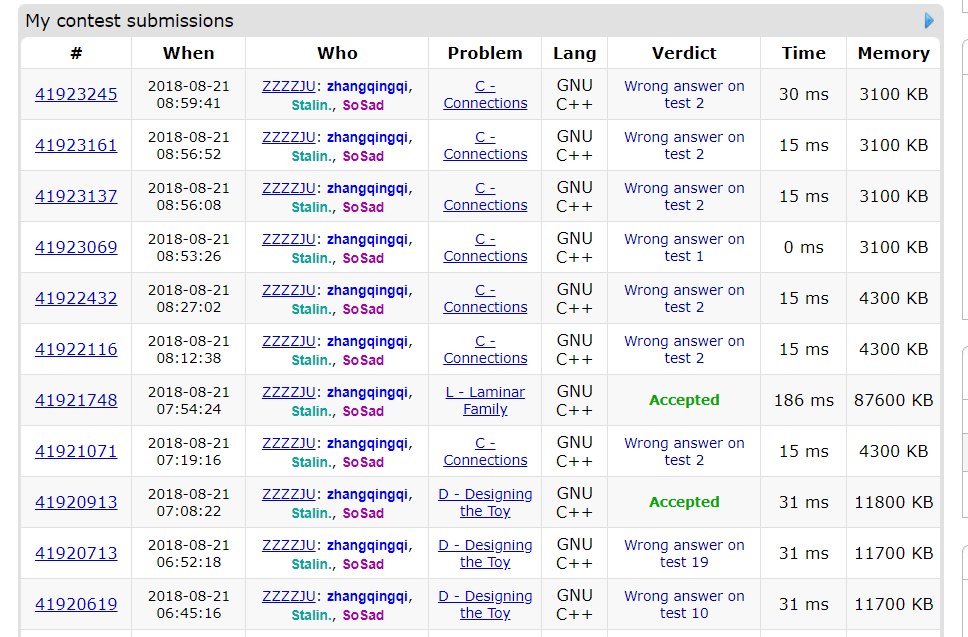This screenshot has width=968, height=637.
Task: Click the 'Wrong answer on test 19' verdict
Action: click(684, 553)
